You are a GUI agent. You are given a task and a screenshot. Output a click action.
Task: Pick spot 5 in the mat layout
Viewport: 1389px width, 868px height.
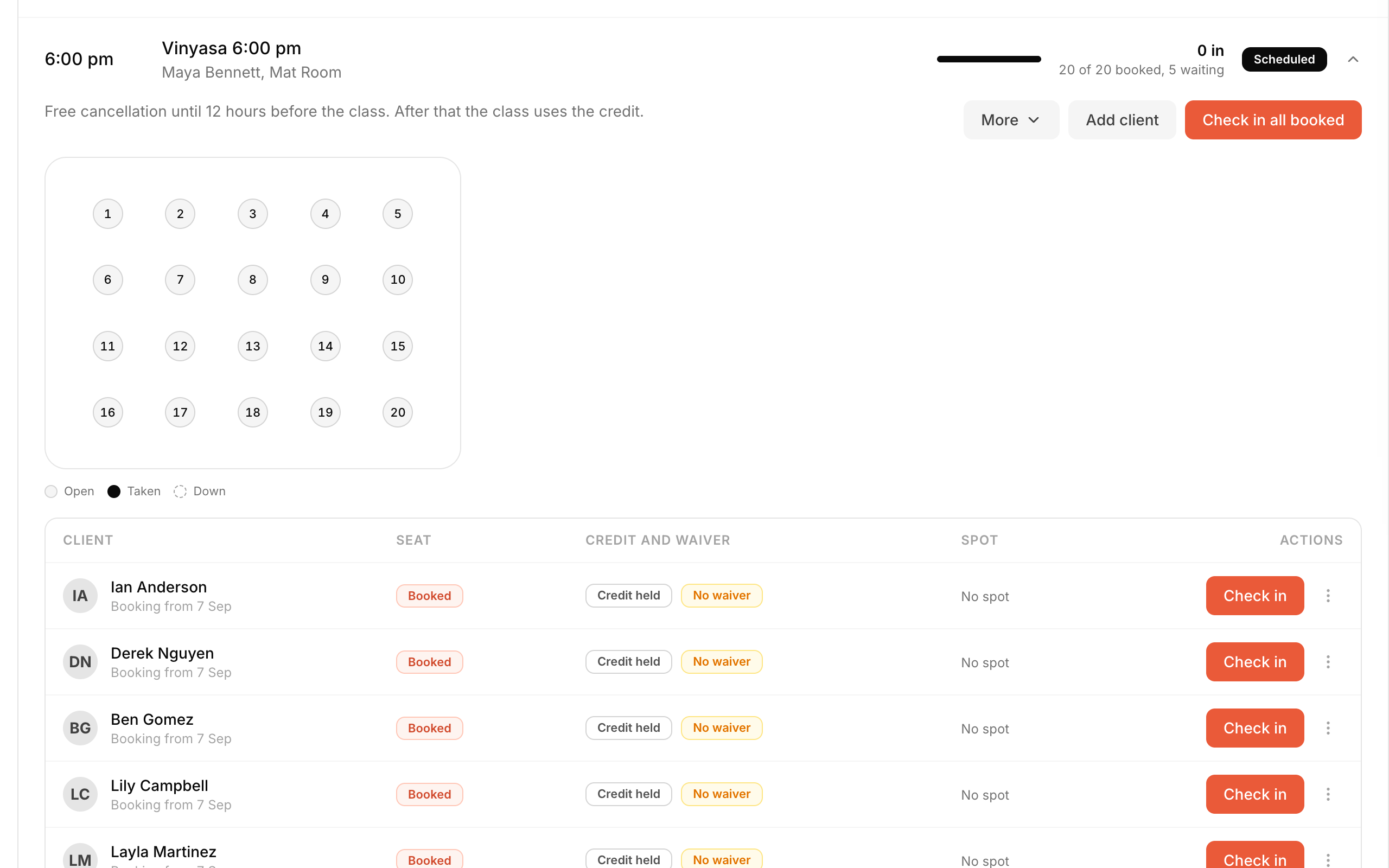(x=398, y=214)
